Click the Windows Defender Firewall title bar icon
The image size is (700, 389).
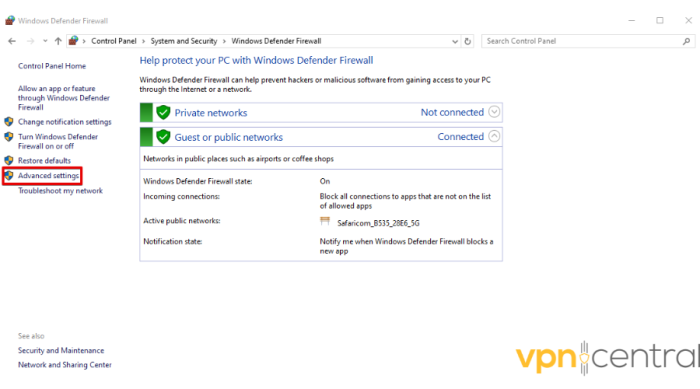10,21
